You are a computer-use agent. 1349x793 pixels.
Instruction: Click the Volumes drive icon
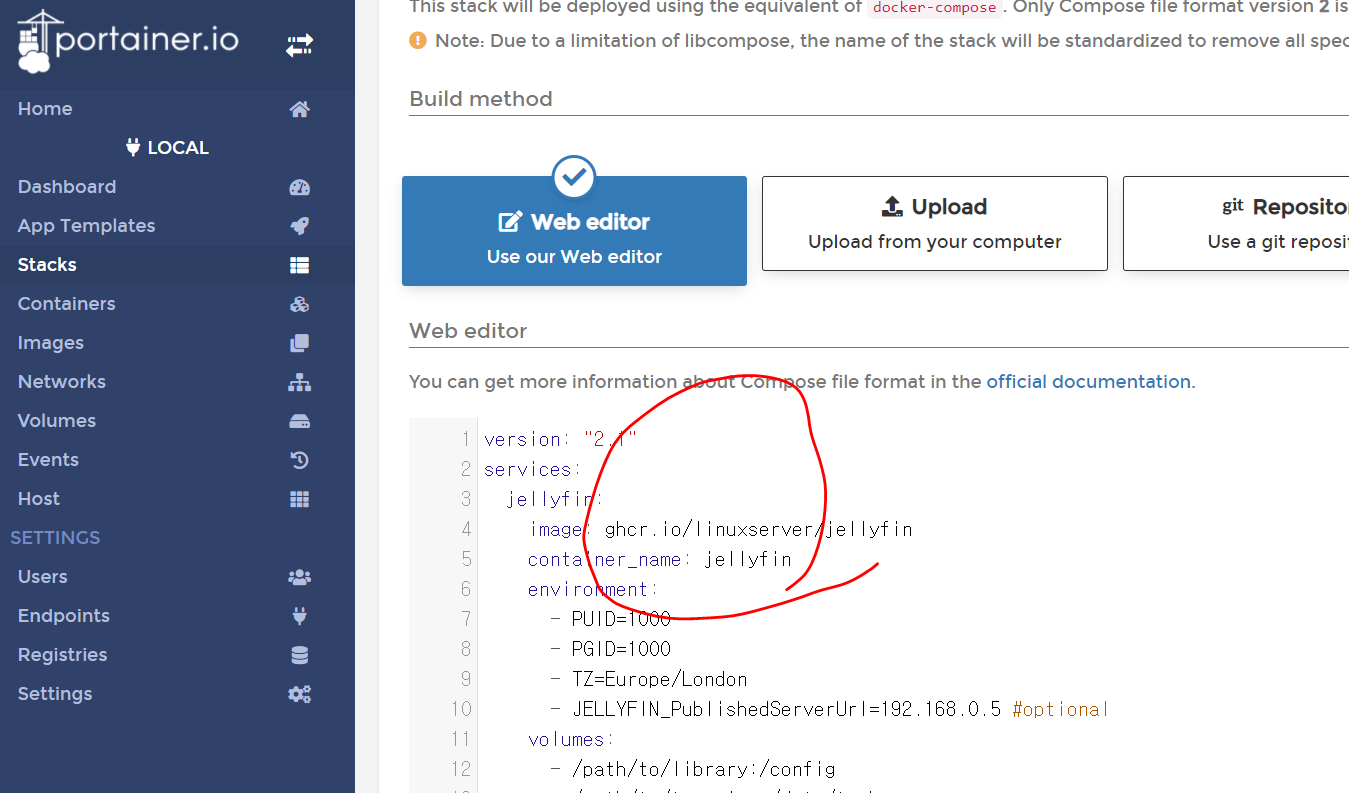pyautogui.click(x=299, y=421)
